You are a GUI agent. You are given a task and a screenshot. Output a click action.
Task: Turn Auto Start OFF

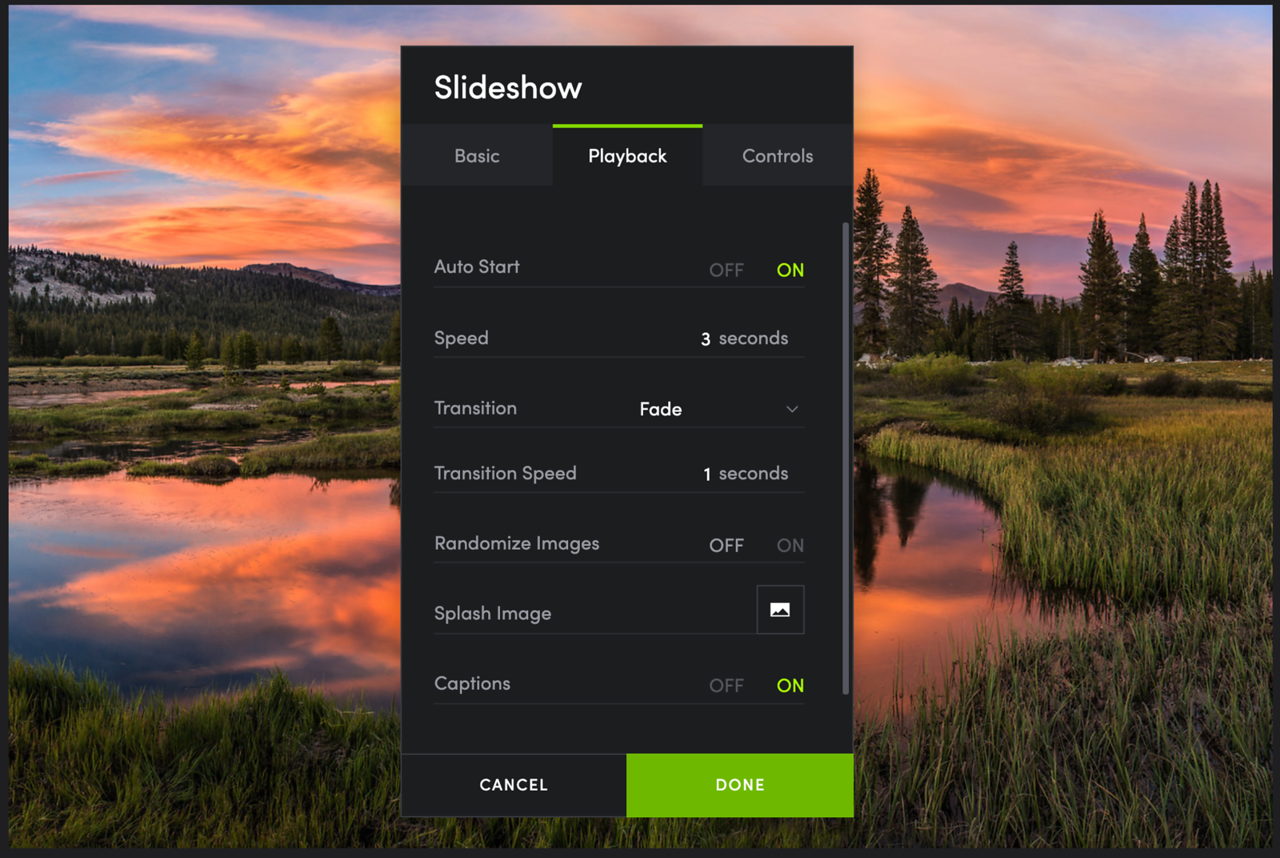click(x=726, y=270)
